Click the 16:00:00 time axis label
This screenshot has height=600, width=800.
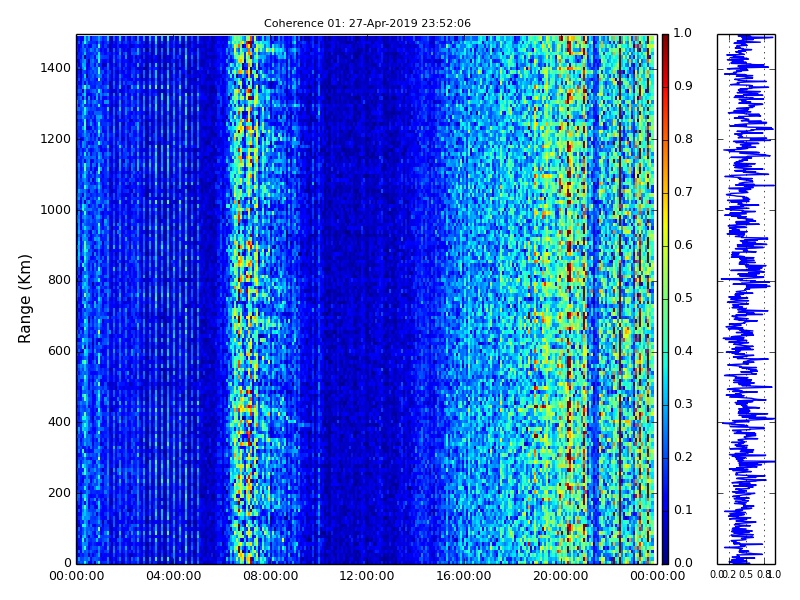464,577
